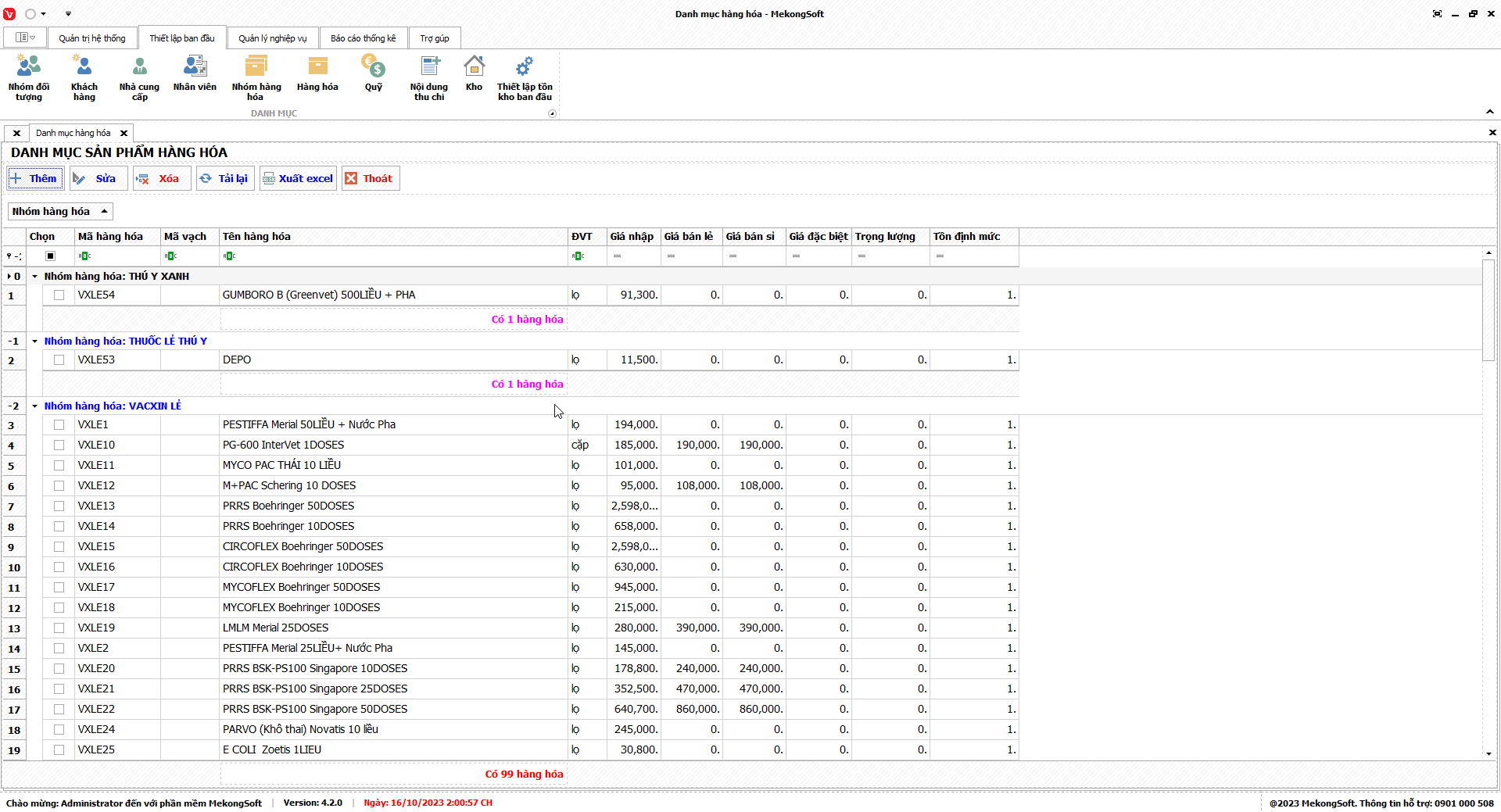Click the Thêm button to add item

(34, 179)
